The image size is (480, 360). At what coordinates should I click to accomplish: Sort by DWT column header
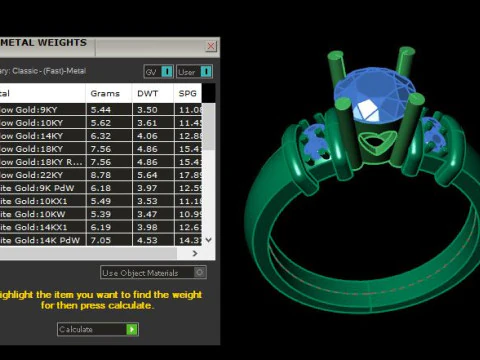coord(153,93)
